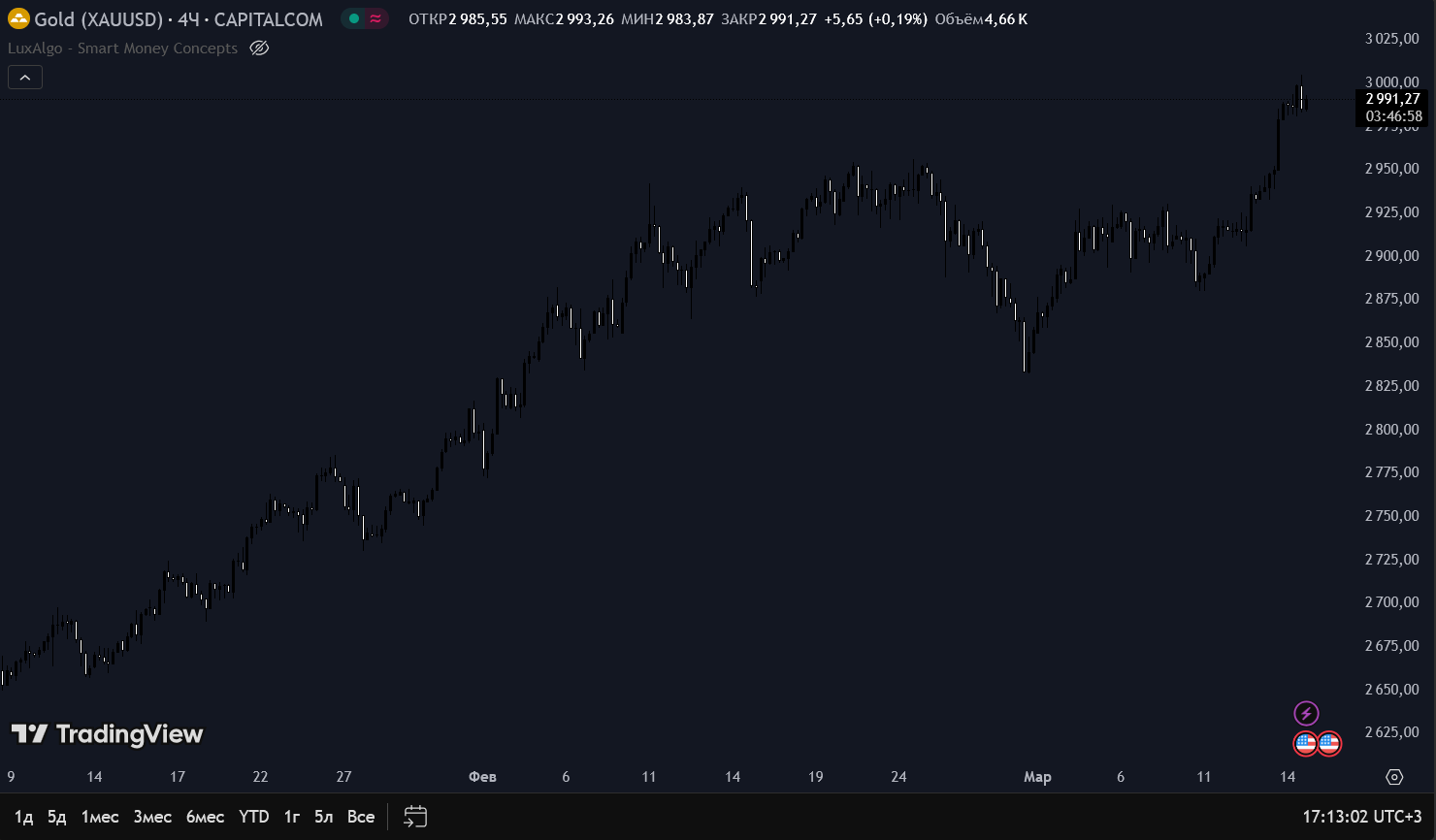This screenshot has height=840, width=1436.
Task: Toggle visibility of LuxAlgo indicator eye icon
Action: [x=259, y=48]
